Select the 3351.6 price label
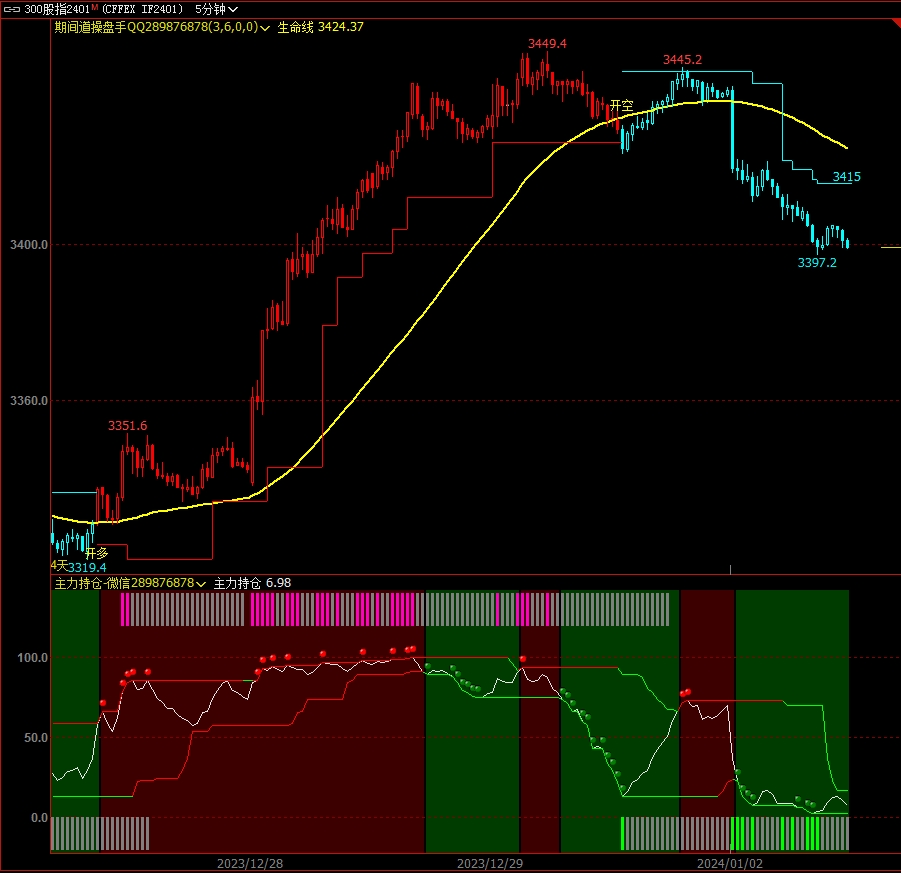The height and width of the screenshot is (873, 901). point(127,426)
